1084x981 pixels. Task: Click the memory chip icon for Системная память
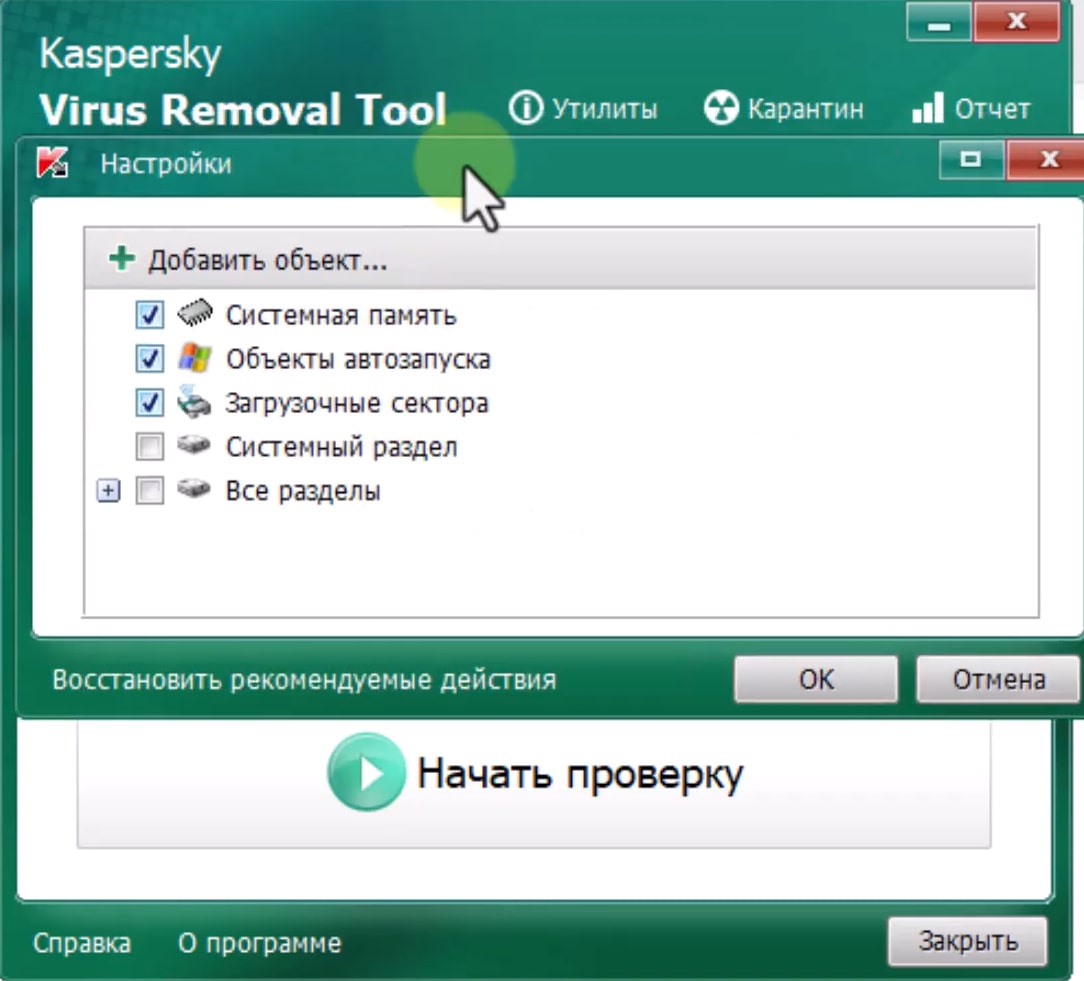tap(195, 315)
